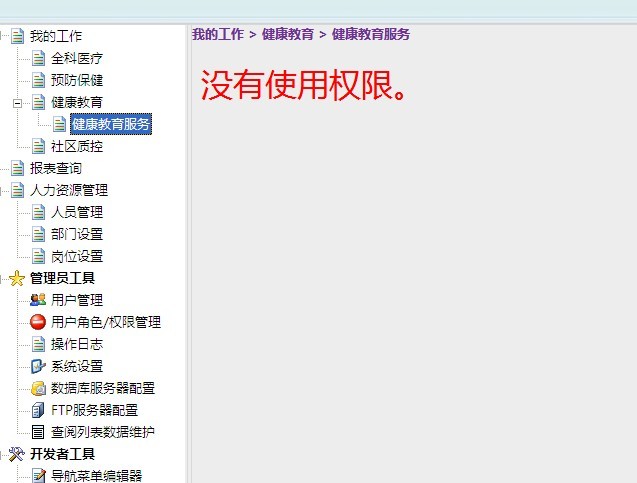
Task: Open 操作日志 in the tree
Action: (77, 344)
